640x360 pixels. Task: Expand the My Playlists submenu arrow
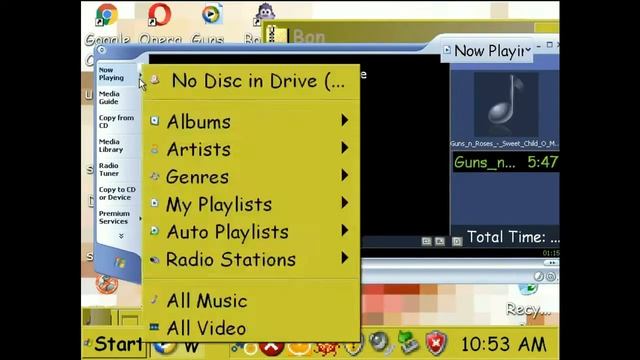point(345,203)
